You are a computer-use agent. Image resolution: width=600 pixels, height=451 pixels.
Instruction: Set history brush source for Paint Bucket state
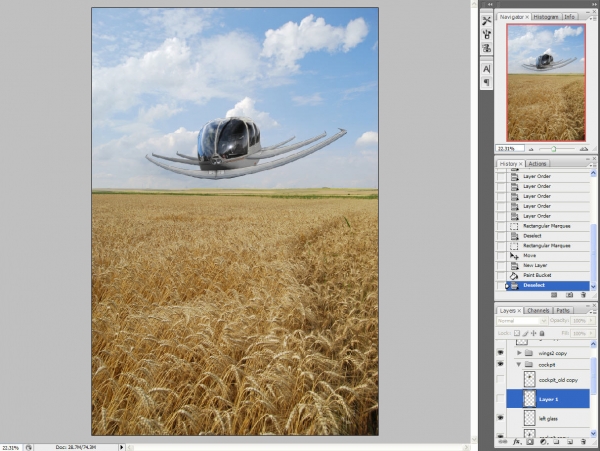[501, 275]
